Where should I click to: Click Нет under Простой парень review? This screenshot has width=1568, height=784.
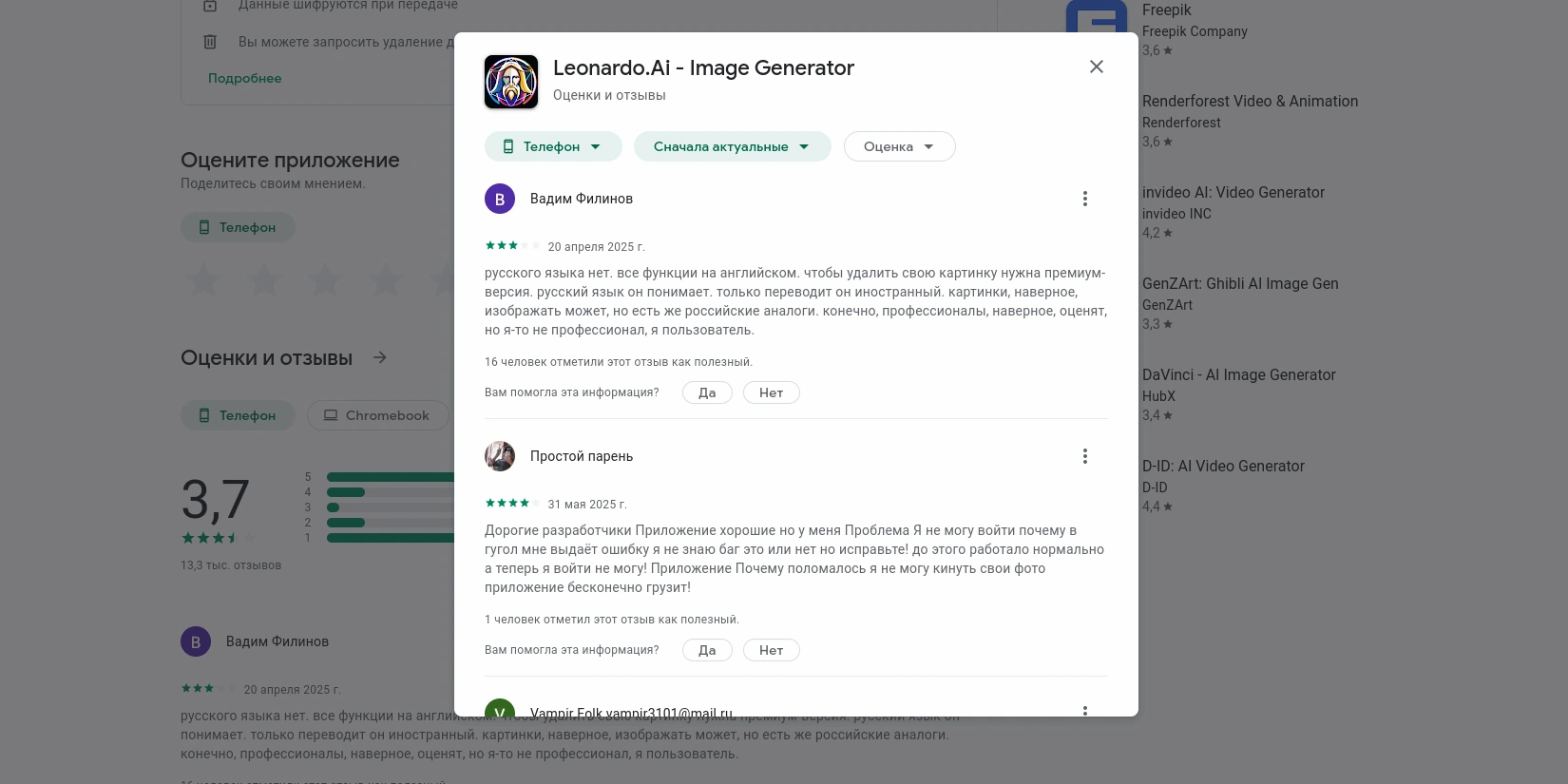pyautogui.click(x=771, y=650)
